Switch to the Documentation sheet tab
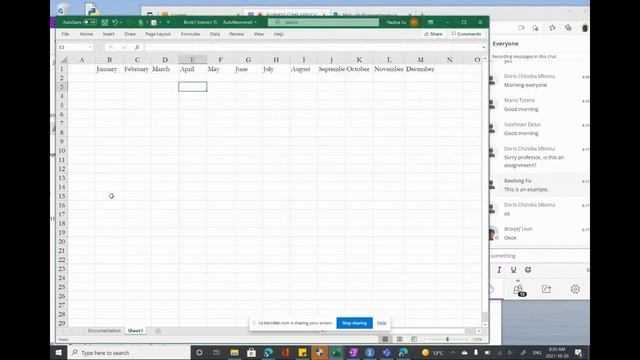 [x=104, y=331]
